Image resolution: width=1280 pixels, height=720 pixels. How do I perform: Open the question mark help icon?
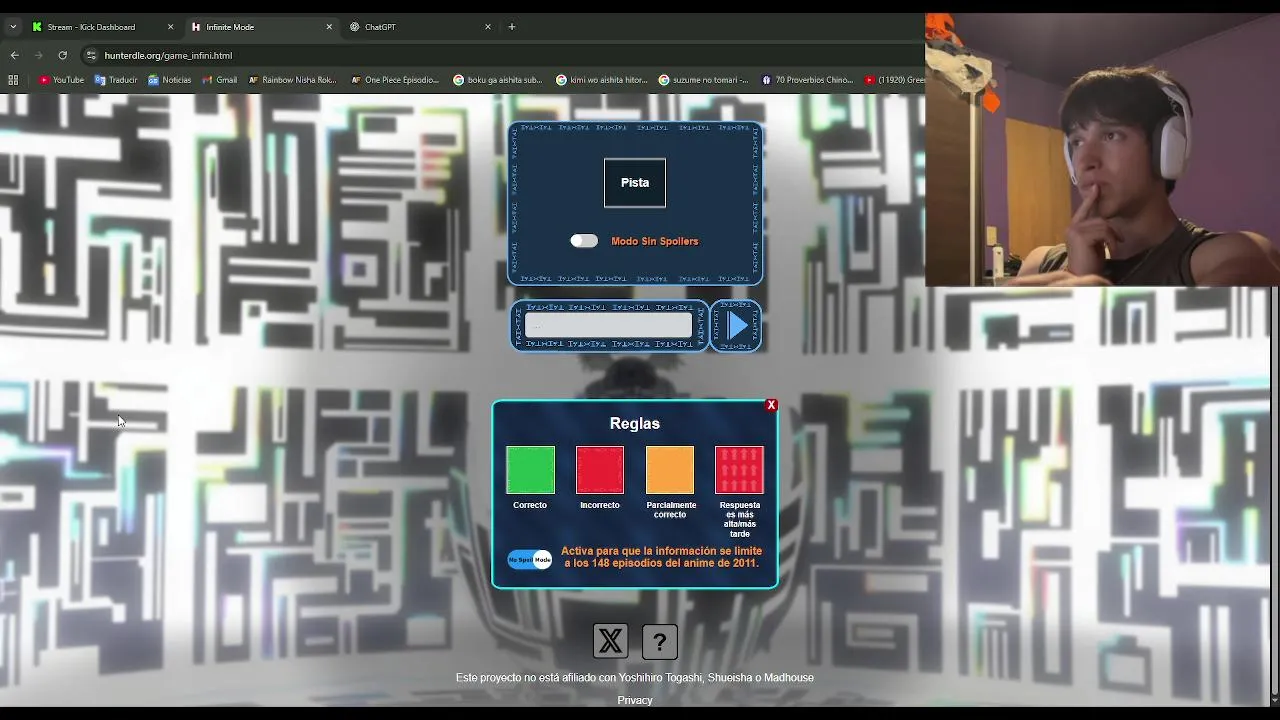pyautogui.click(x=660, y=642)
